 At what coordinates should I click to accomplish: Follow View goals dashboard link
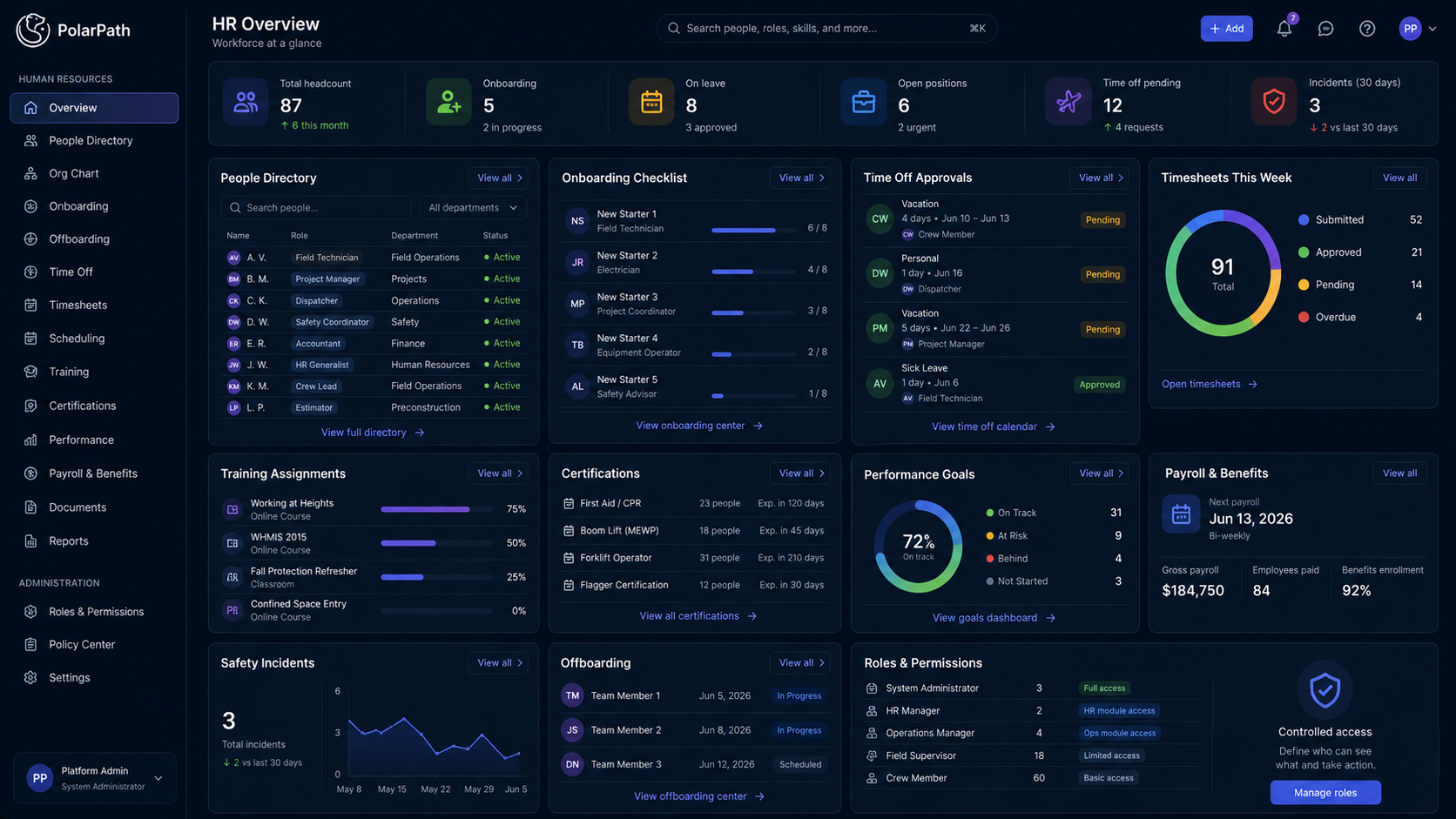(x=994, y=618)
